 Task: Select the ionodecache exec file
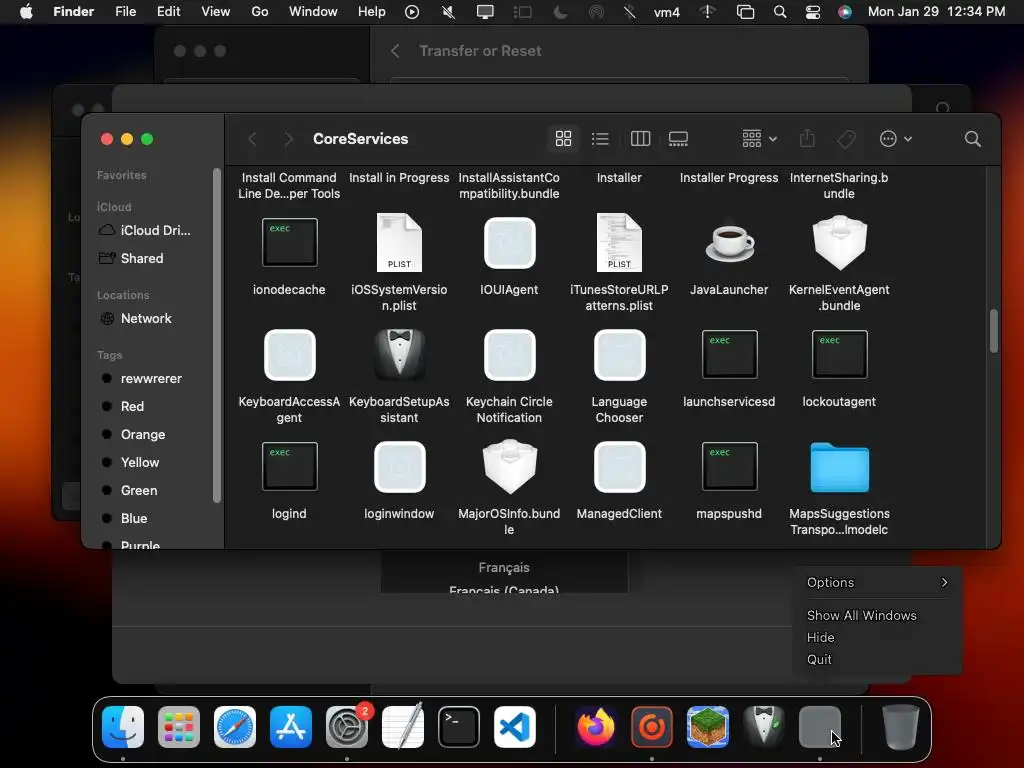(x=289, y=242)
